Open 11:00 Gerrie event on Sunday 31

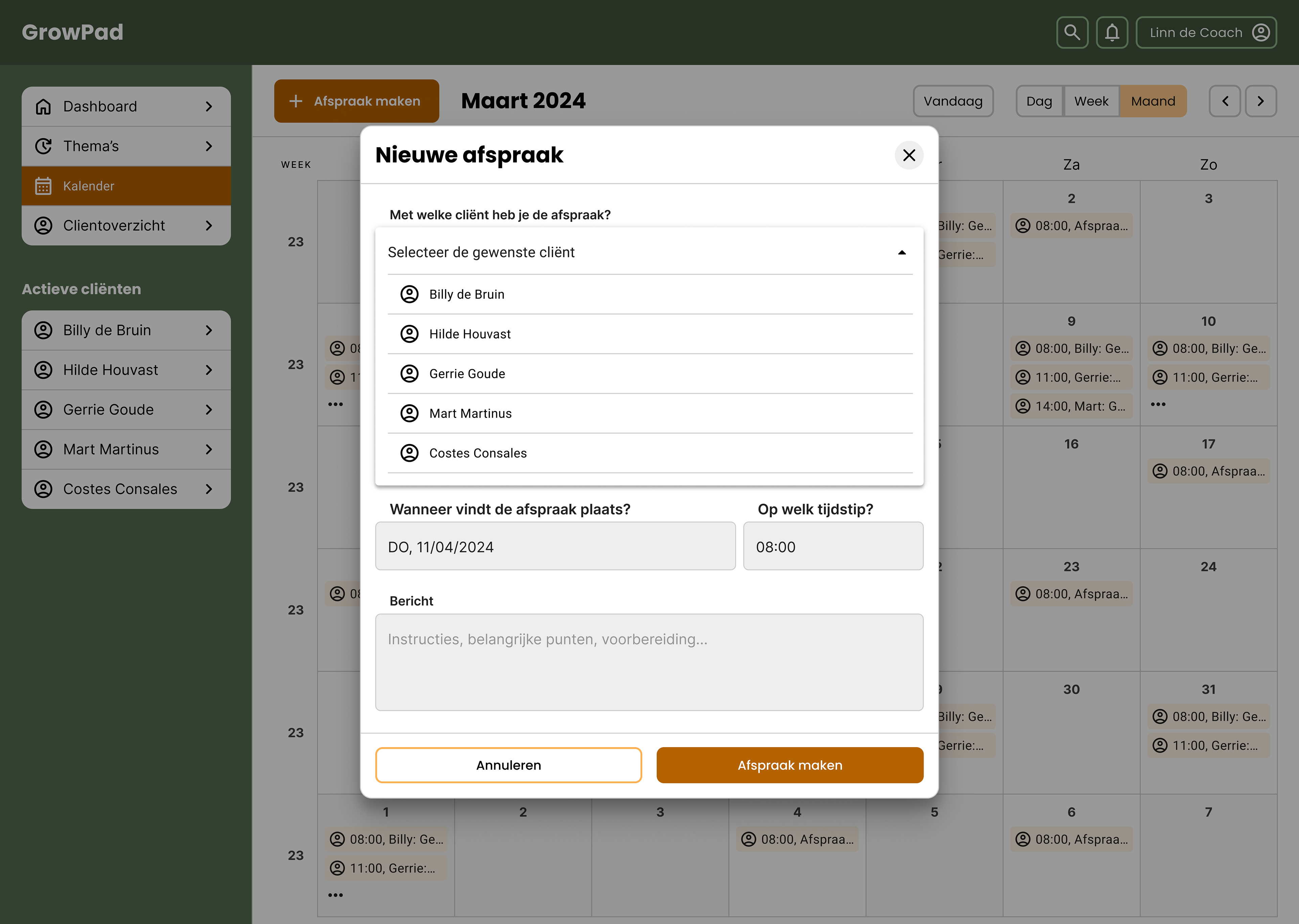coord(1209,745)
